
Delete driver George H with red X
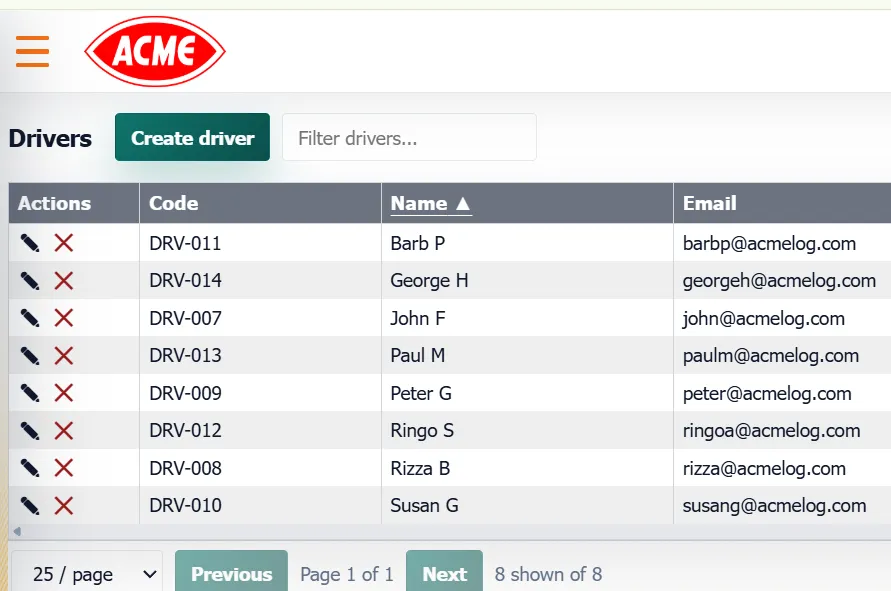pyautogui.click(x=64, y=281)
